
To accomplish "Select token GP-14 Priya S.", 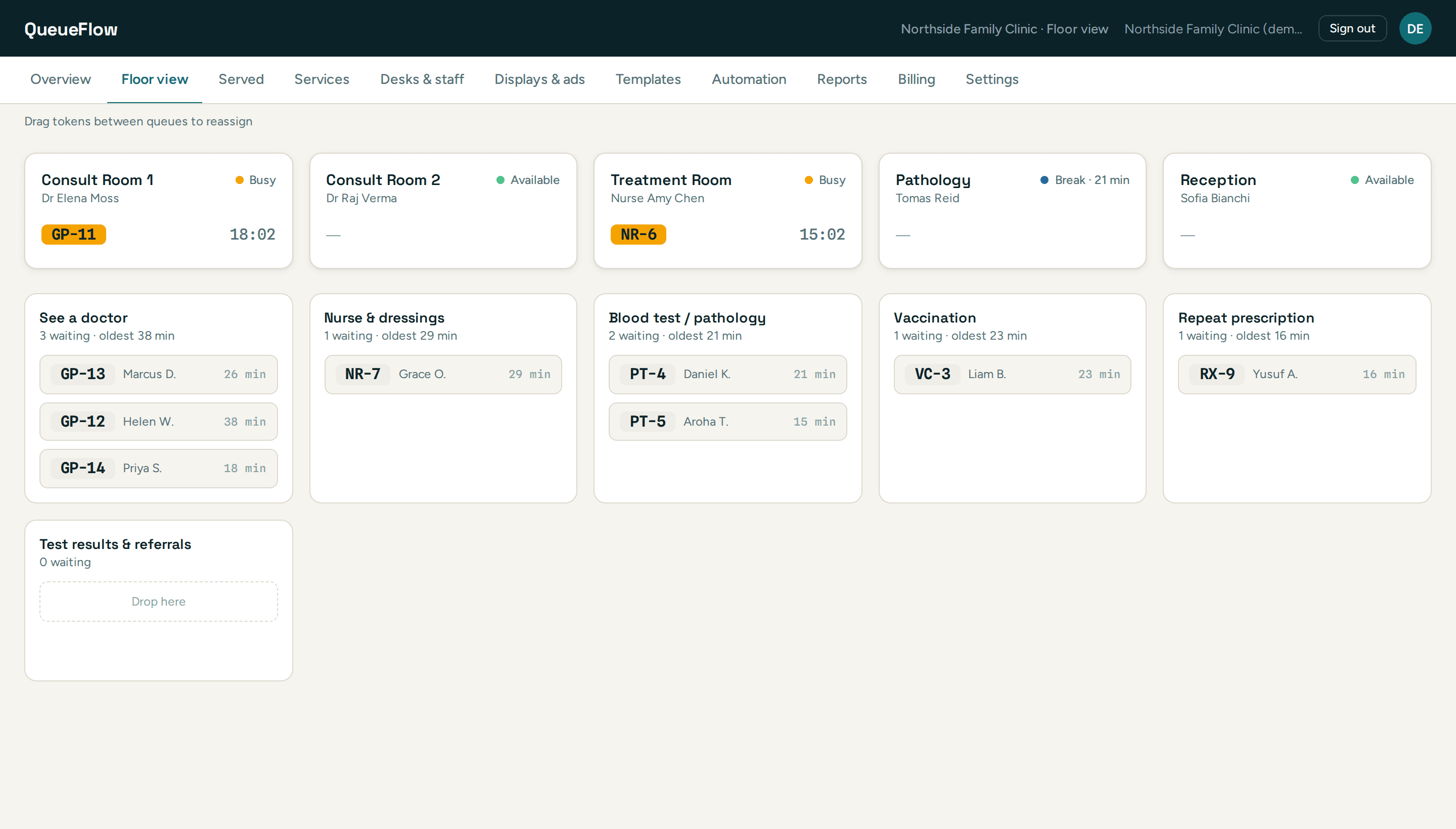I will click(x=158, y=468).
